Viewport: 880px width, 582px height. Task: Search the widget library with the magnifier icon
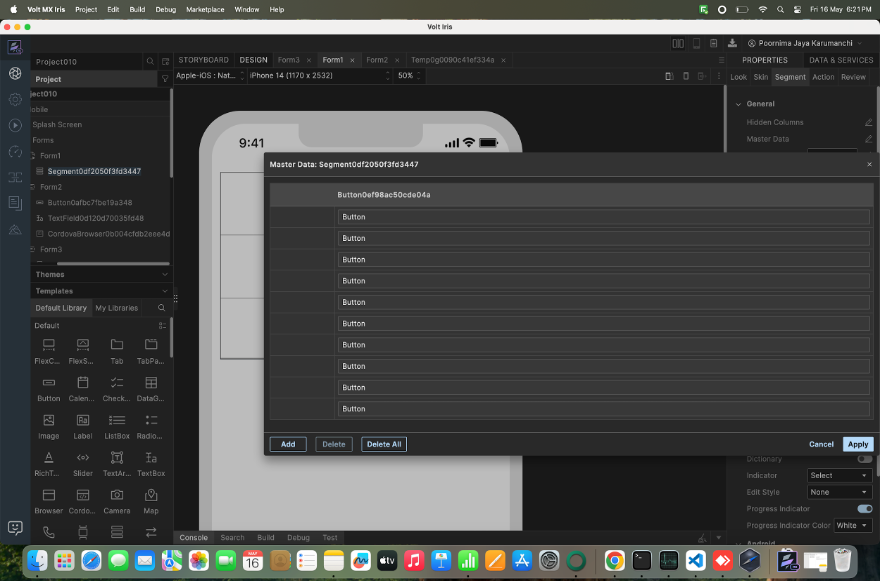(x=162, y=308)
